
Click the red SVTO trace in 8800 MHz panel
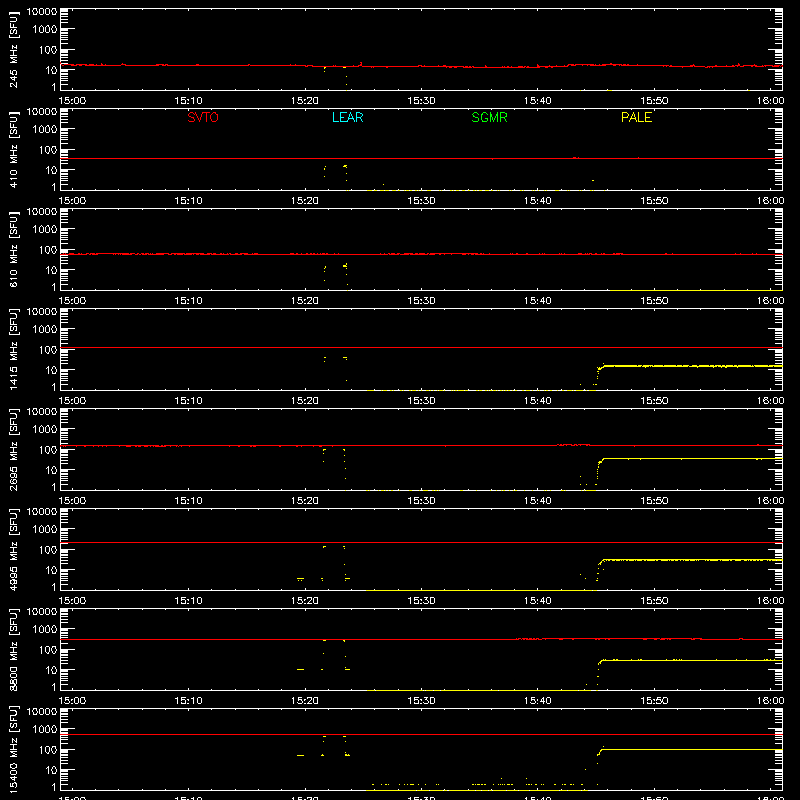click(421, 639)
